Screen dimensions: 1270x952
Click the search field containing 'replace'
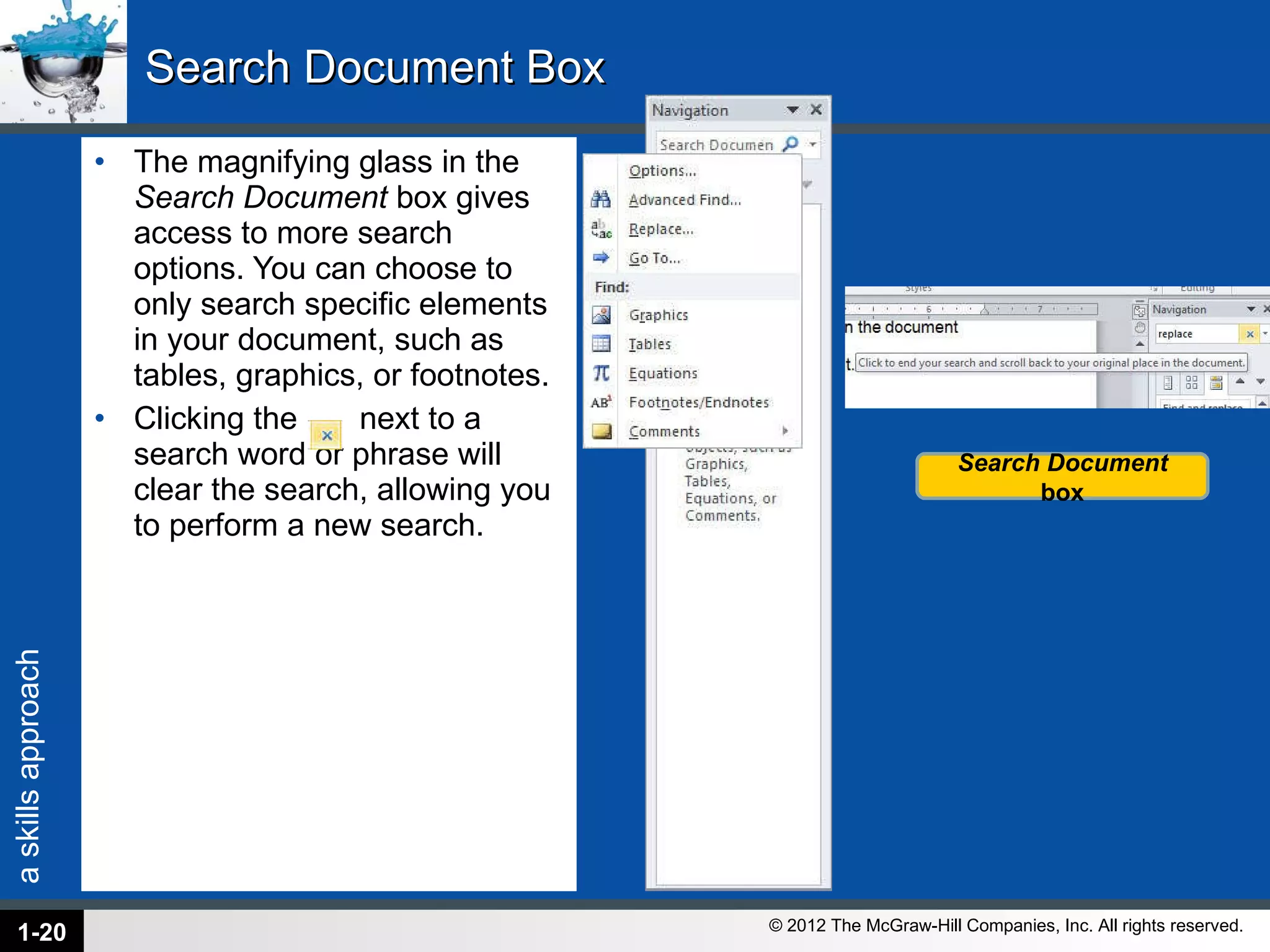(x=1197, y=333)
